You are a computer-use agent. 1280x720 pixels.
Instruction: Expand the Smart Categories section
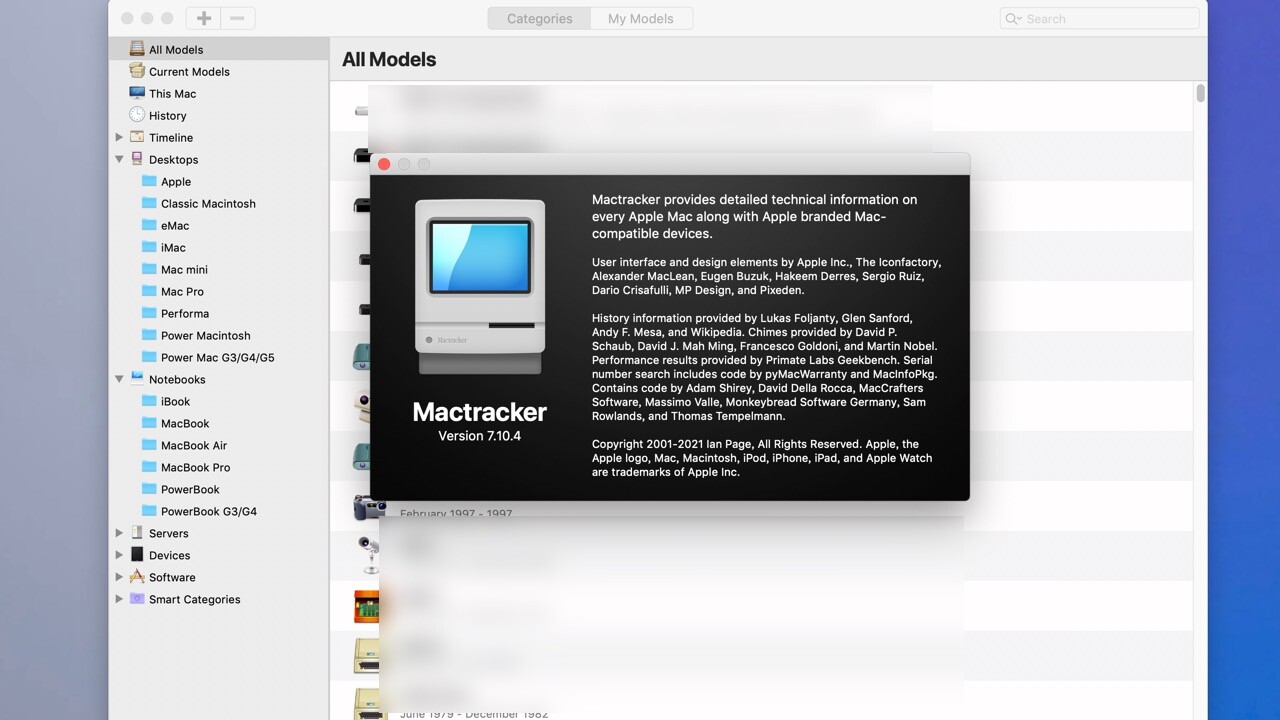click(x=119, y=599)
